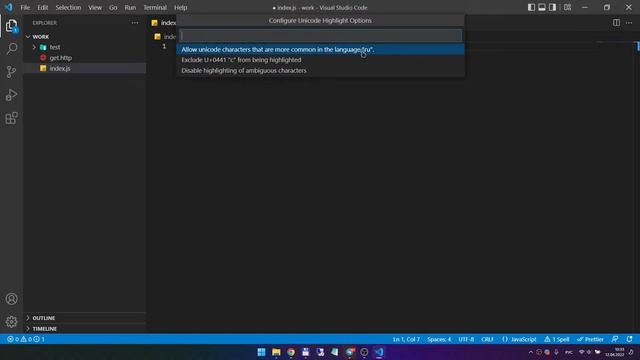Change end of line via CRLF
Viewport: 640px width, 360px height.
click(487, 339)
